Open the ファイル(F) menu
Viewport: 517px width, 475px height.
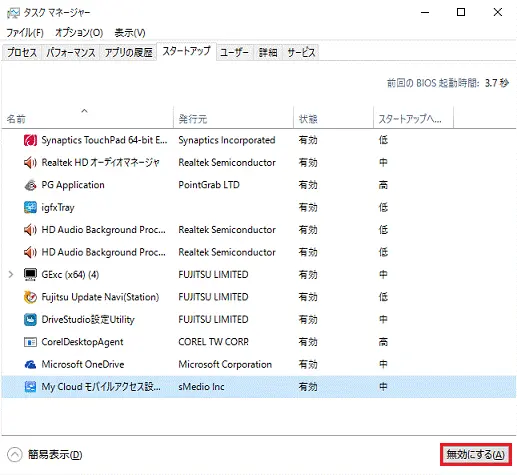(25, 33)
